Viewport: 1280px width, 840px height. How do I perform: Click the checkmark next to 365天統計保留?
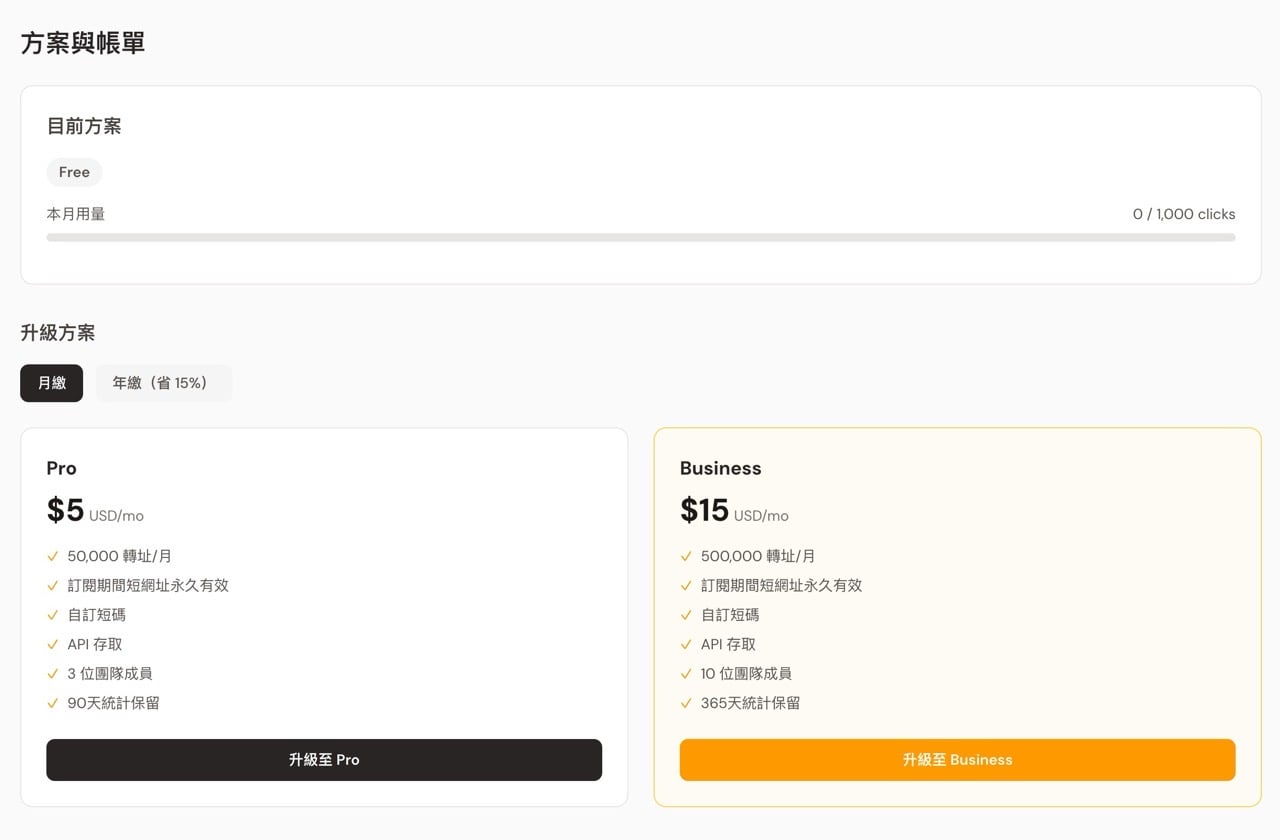(x=686, y=704)
